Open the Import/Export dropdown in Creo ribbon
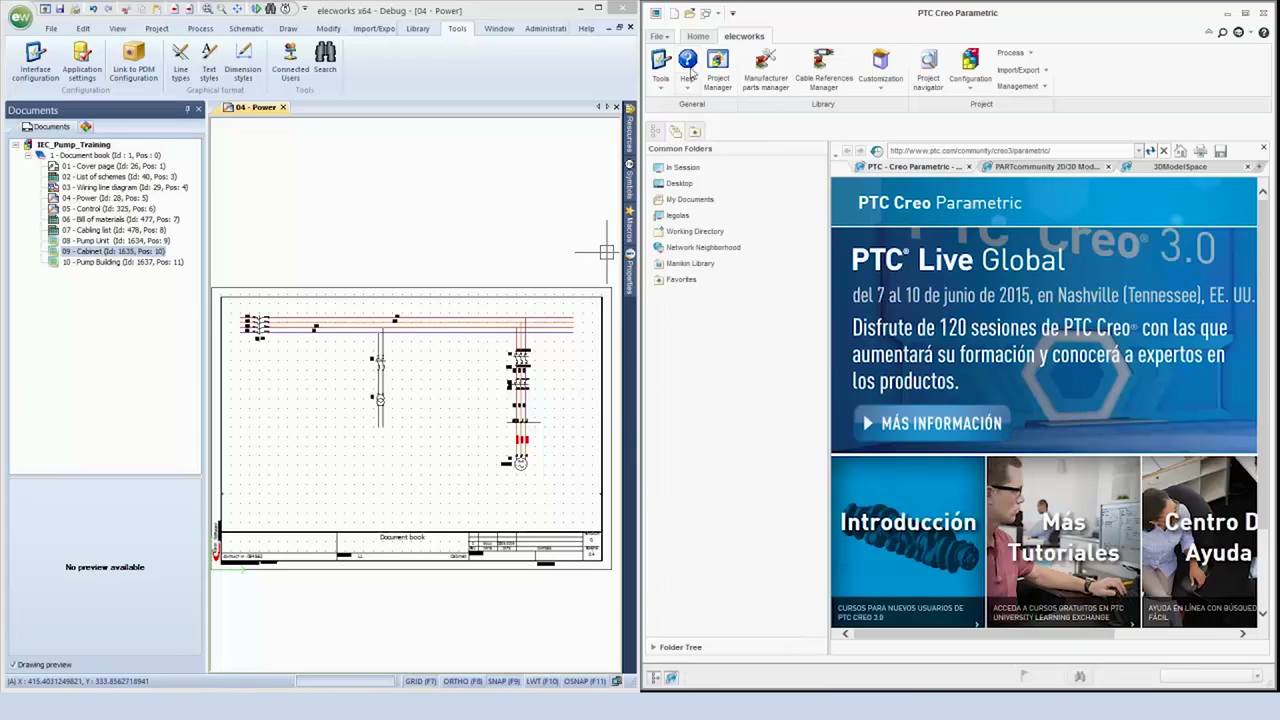Screen dimensions: 1280x720 point(1022,70)
